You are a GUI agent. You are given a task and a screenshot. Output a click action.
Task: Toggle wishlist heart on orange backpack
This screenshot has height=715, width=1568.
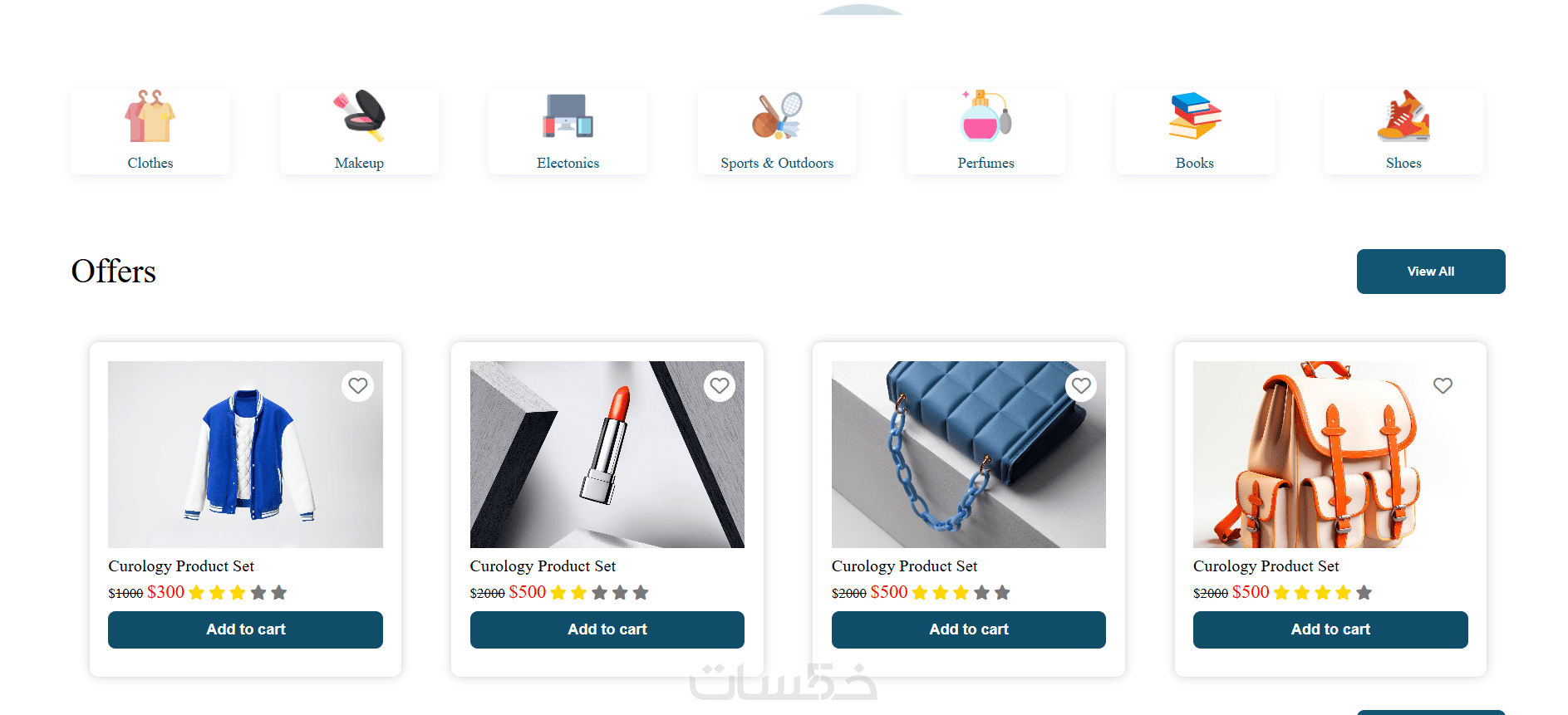click(x=1443, y=386)
